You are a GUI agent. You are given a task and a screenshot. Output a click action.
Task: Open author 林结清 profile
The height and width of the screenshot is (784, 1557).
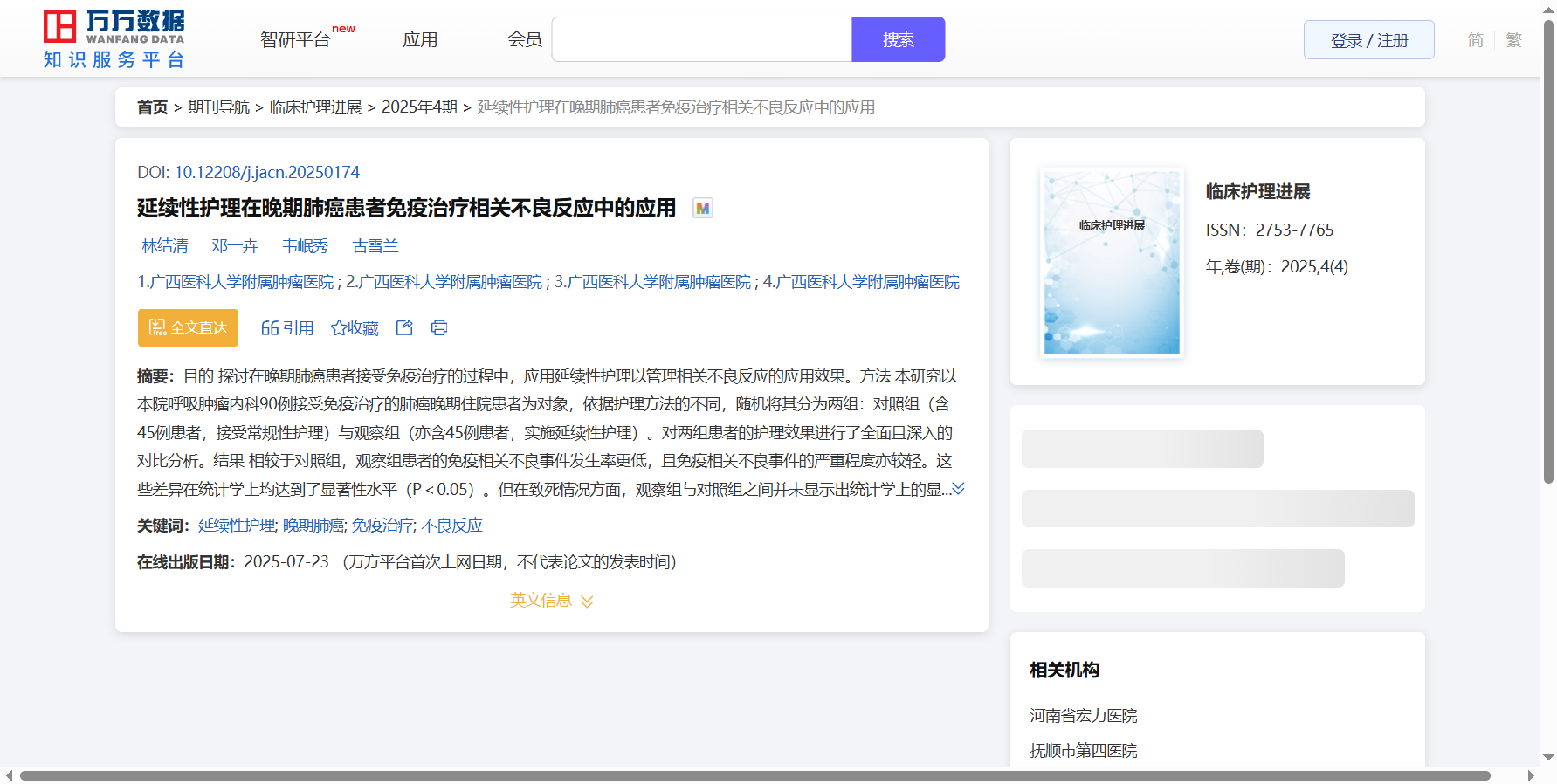165,246
